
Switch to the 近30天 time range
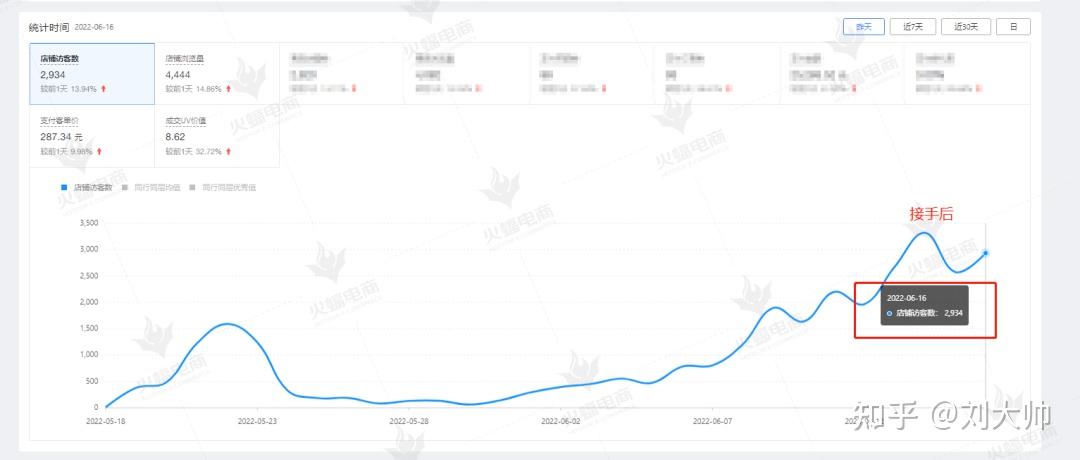point(965,27)
